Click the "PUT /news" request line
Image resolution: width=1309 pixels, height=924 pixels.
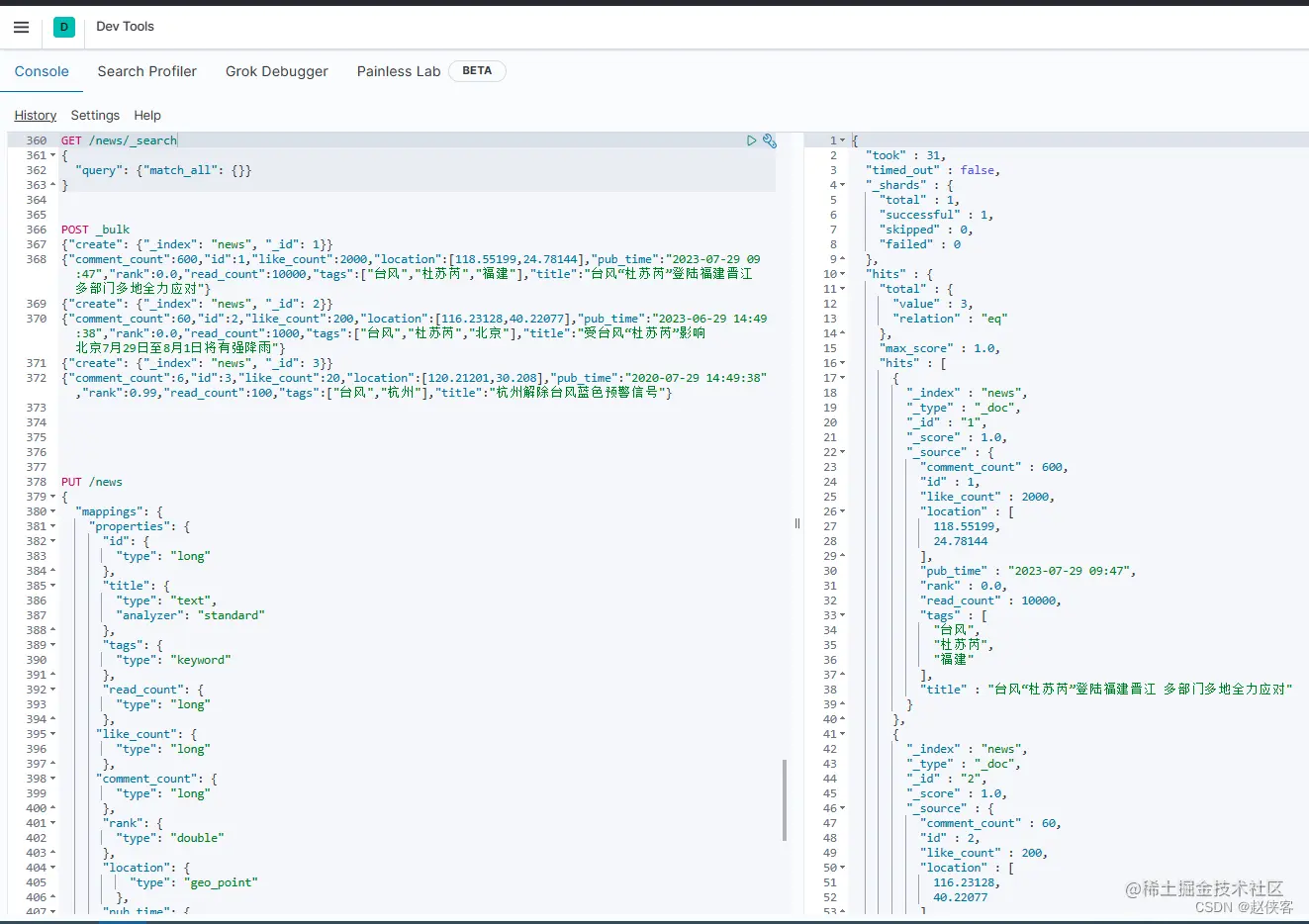click(92, 482)
